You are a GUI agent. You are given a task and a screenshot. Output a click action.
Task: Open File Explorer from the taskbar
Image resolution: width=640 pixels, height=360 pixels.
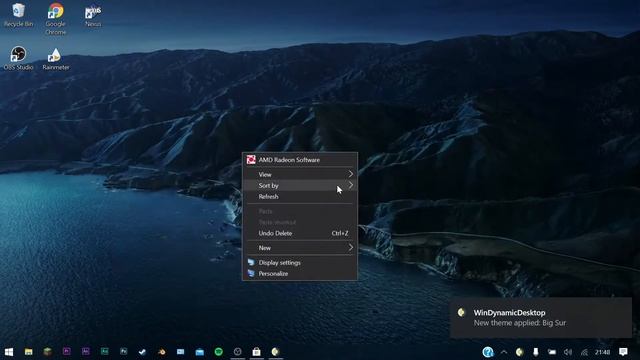coord(29,352)
